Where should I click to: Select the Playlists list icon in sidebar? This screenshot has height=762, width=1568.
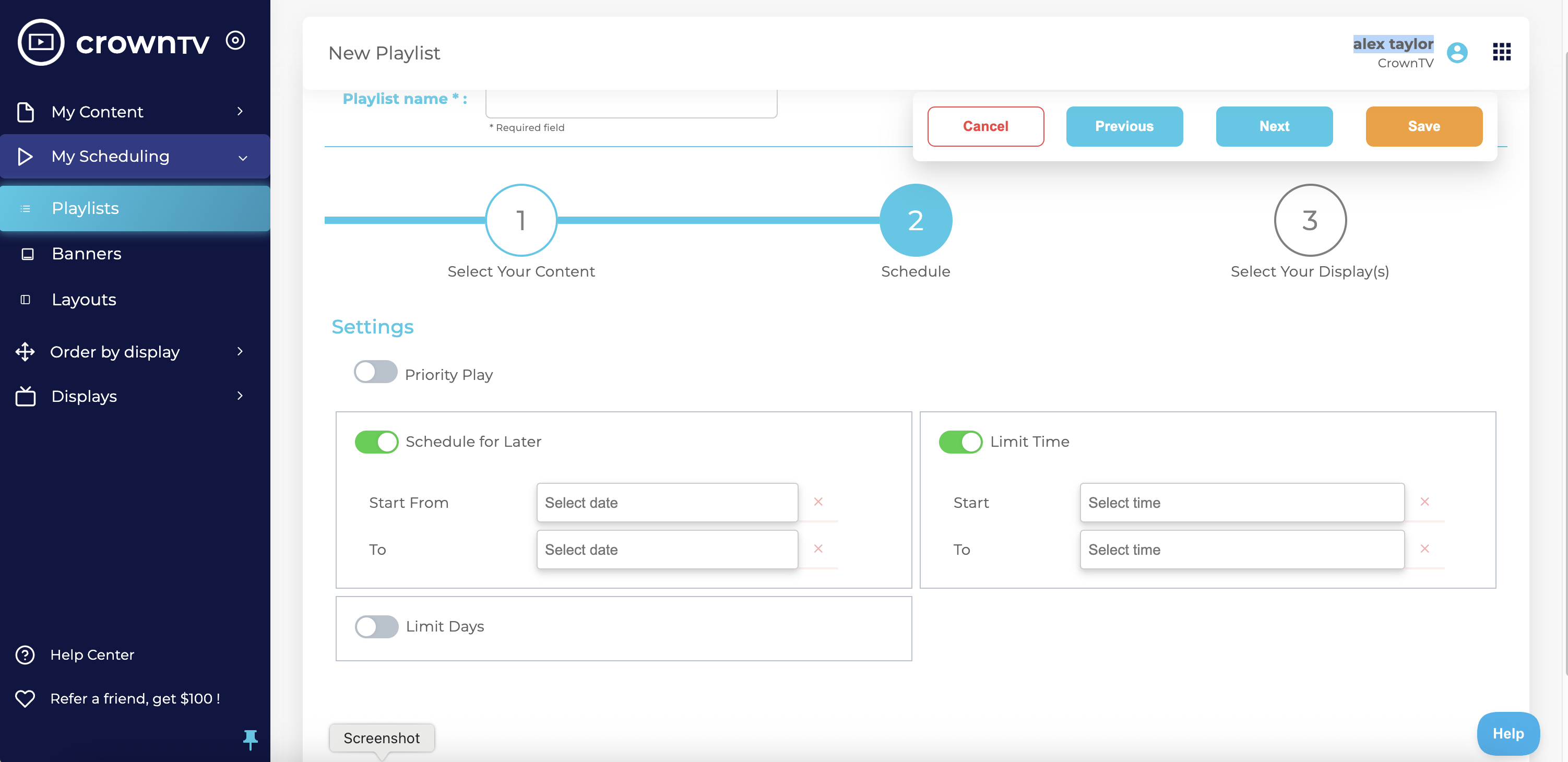pos(25,208)
